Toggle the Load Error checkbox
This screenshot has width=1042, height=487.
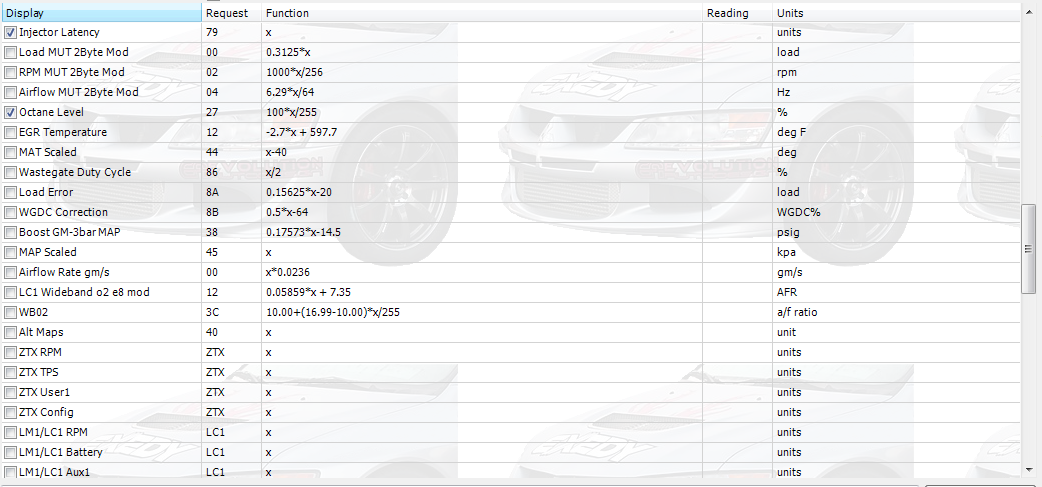coord(11,193)
